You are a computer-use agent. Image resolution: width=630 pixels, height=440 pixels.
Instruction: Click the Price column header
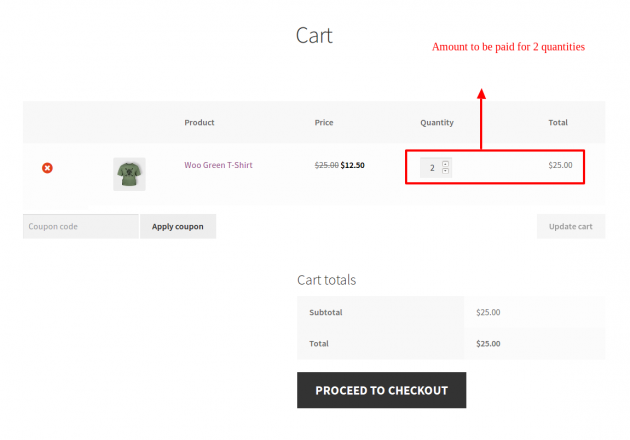pos(324,123)
